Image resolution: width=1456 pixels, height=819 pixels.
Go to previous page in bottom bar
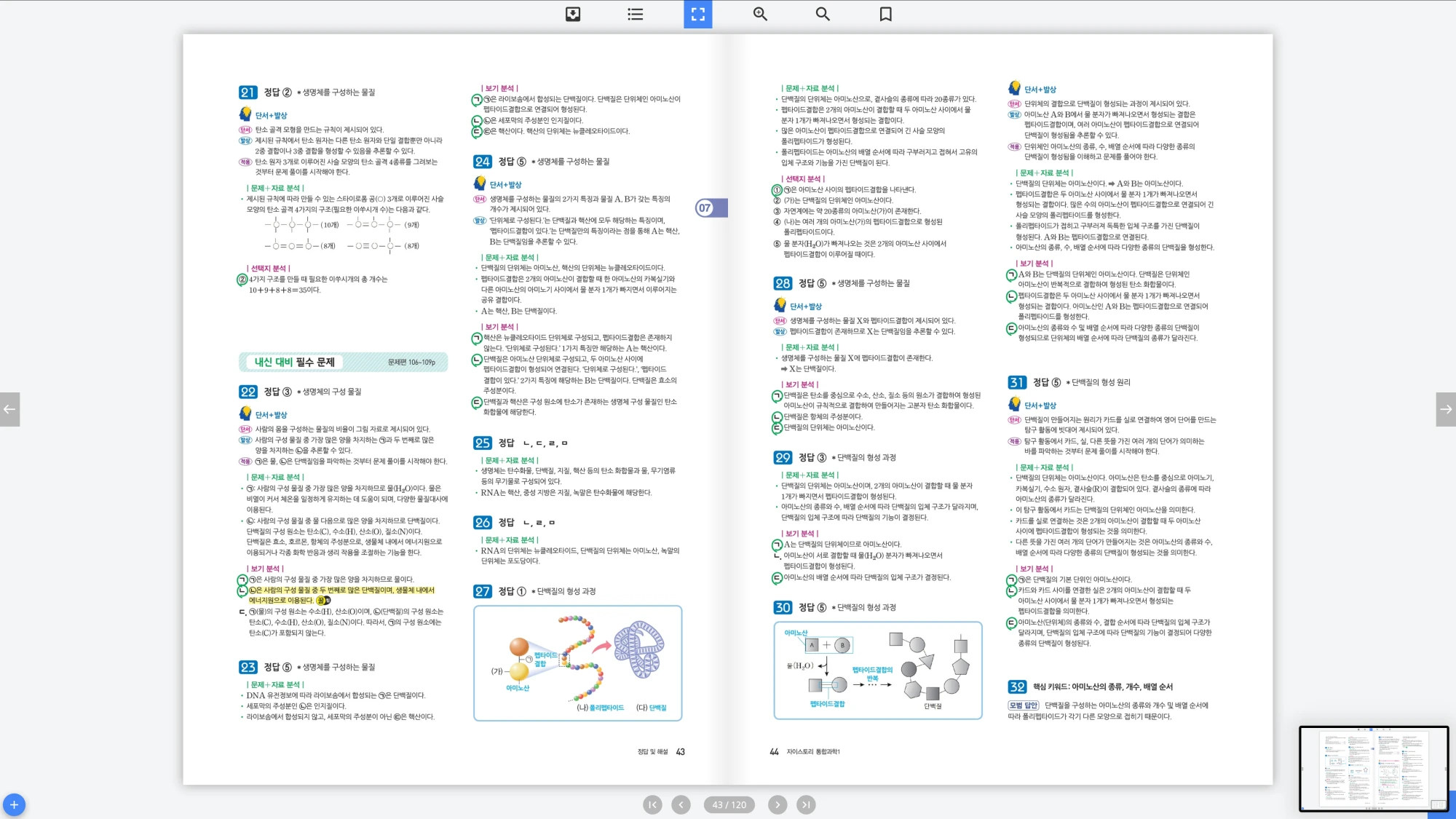click(681, 804)
